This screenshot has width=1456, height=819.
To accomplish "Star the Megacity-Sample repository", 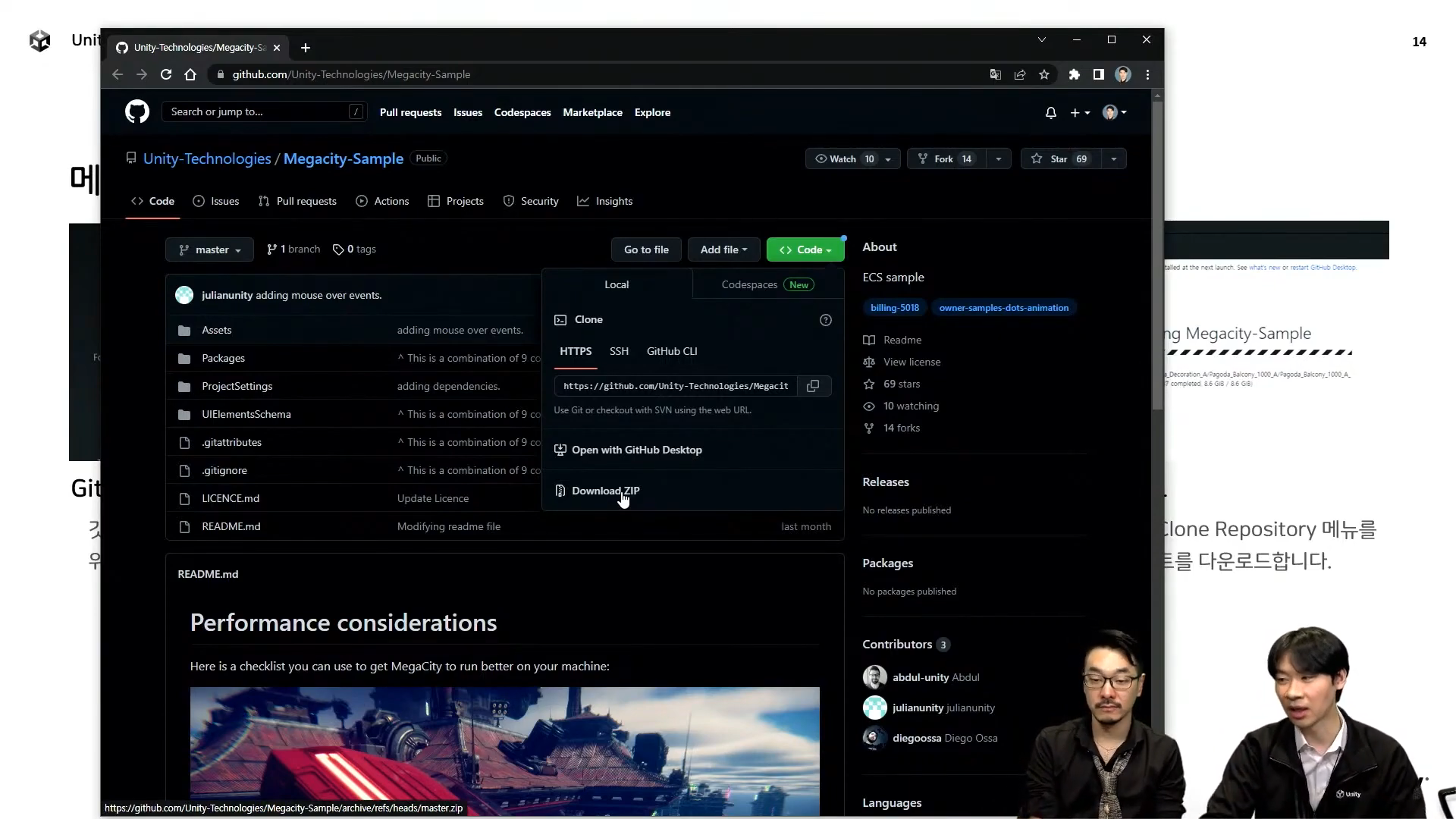I will pyautogui.click(x=1059, y=159).
